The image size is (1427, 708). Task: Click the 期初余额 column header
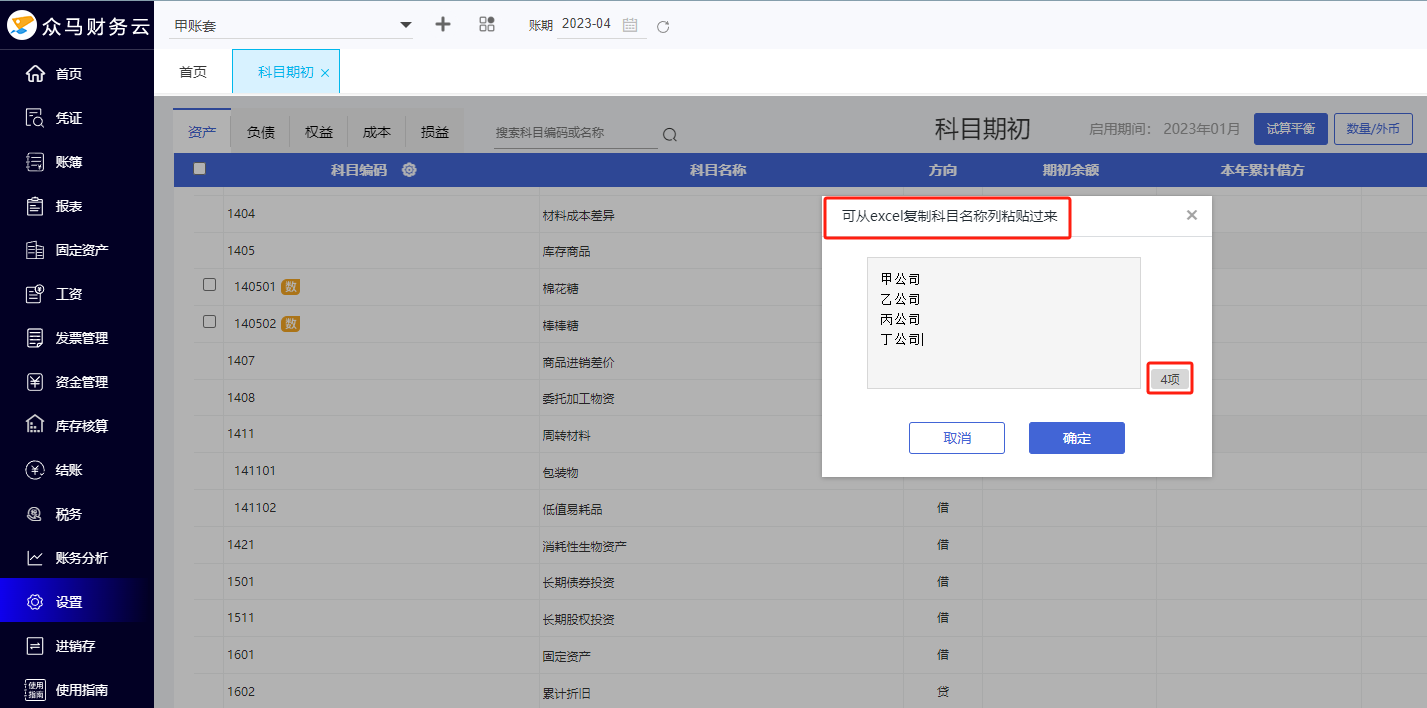click(x=1071, y=170)
